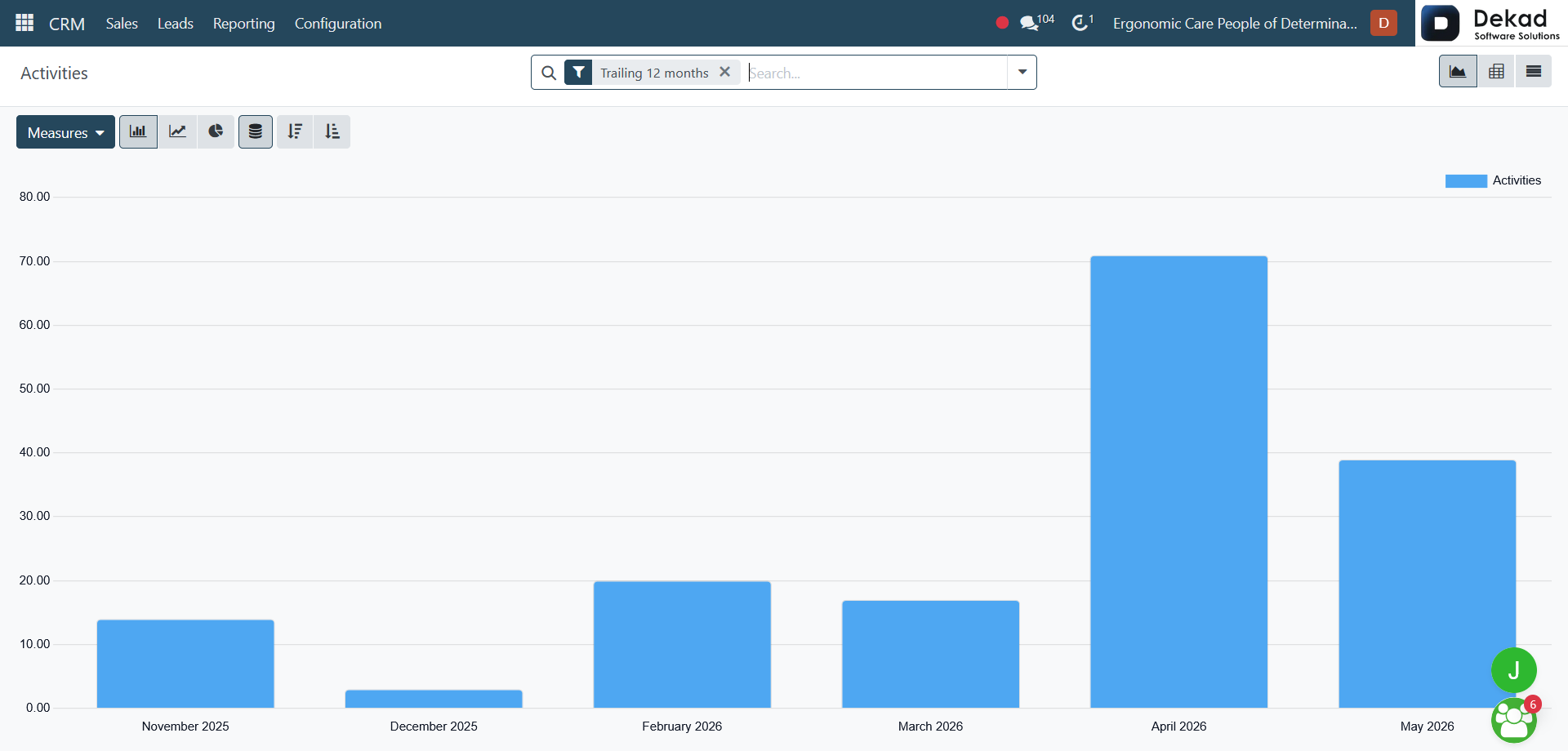The height and width of the screenshot is (751, 1568).
Task: Open conversations icon with 104 badge
Action: [x=1036, y=23]
